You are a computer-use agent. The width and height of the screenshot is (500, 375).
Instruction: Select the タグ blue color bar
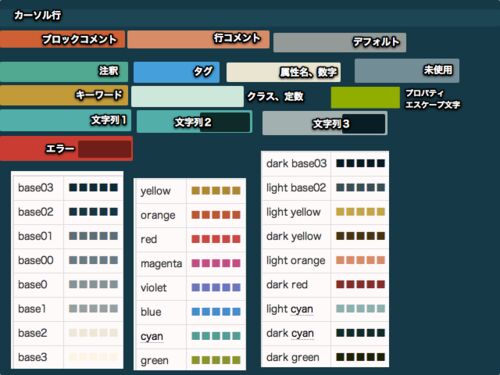click(176, 72)
